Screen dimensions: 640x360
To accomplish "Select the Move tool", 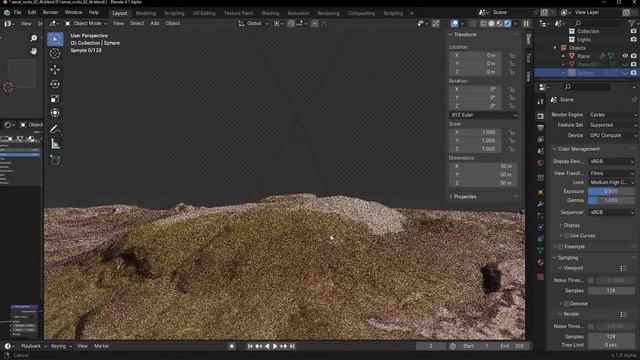I will (55, 69).
